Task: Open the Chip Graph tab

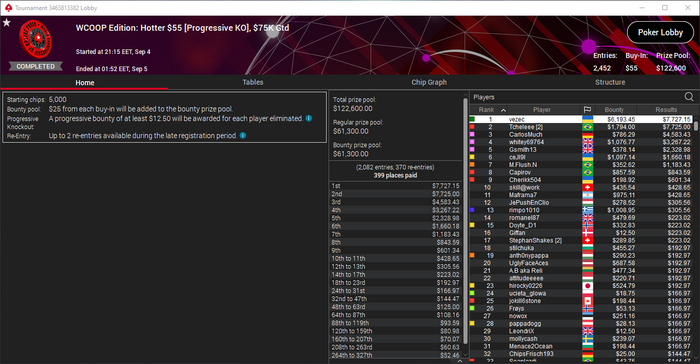Action: click(x=429, y=82)
